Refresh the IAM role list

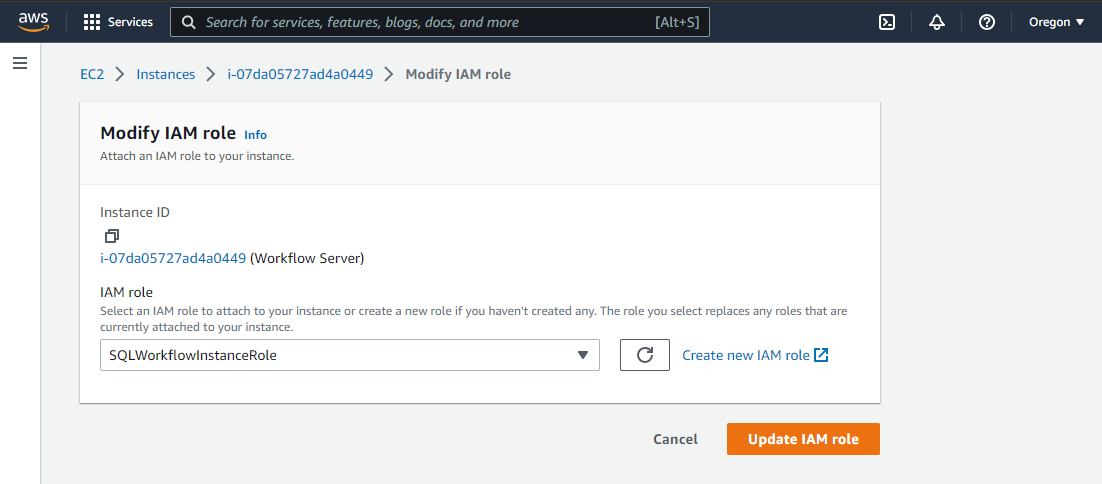tap(644, 355)
